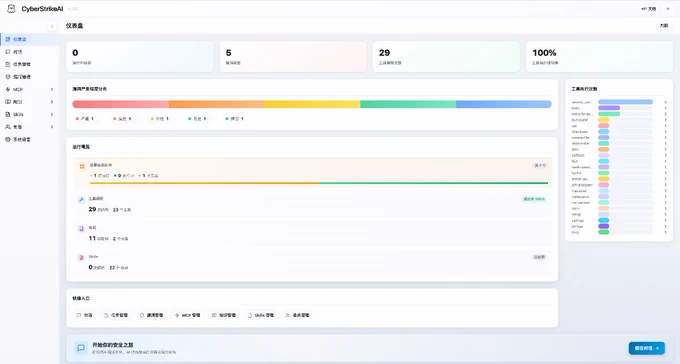Click the '11' knowledge items row
Image resolution: width=680 pixels, height=364 pixels.
(x=313, y=233)
